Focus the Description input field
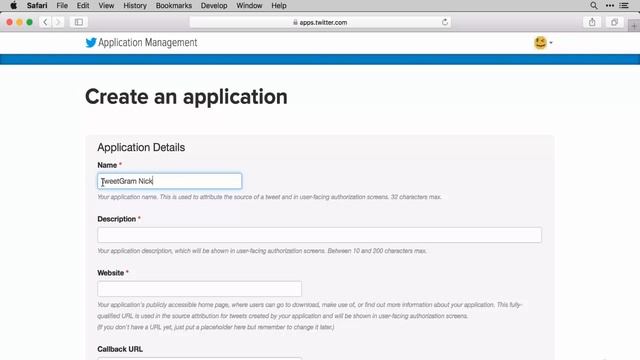 tap(320, 235)
